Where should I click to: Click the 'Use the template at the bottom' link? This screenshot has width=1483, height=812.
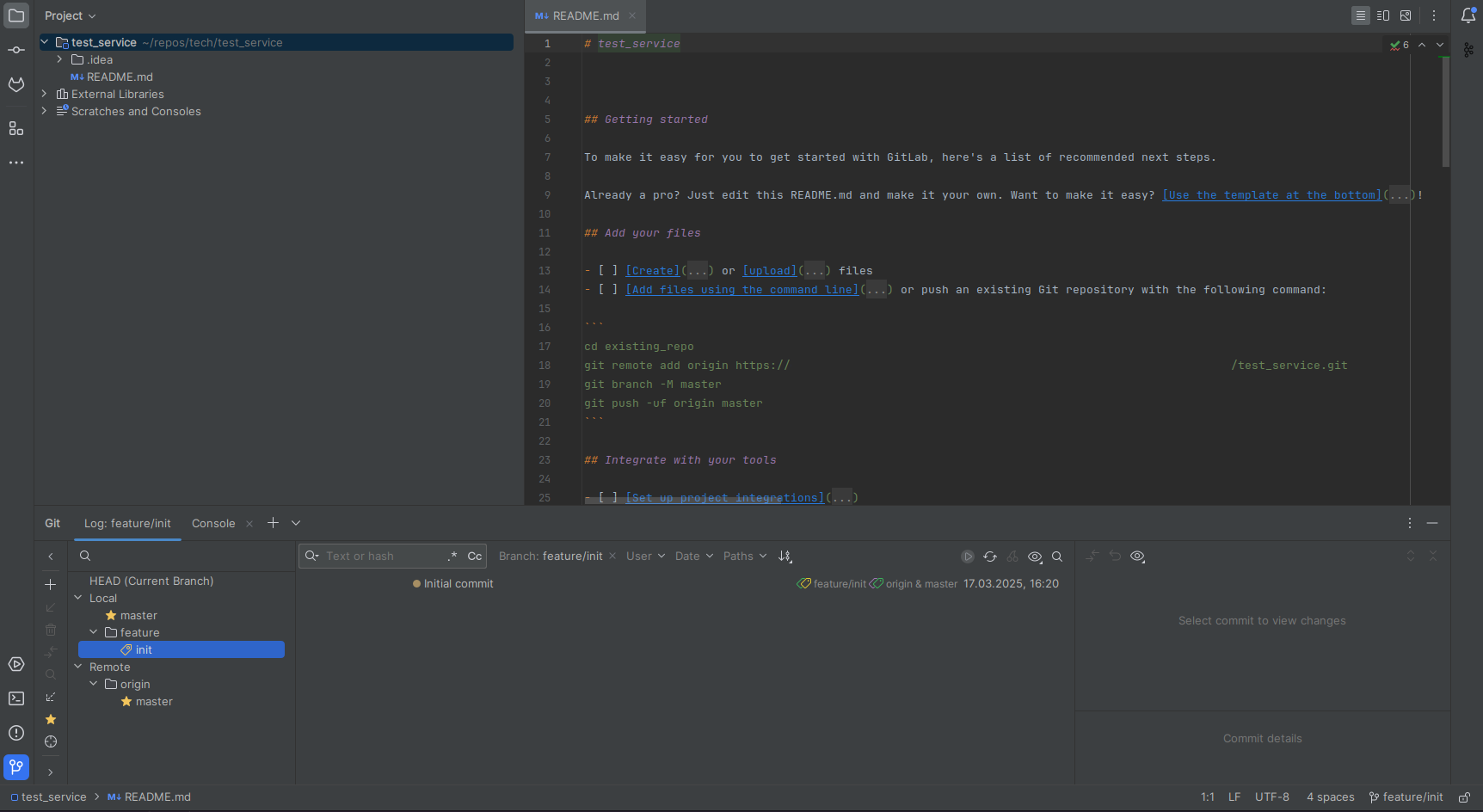pos(1271,195)
